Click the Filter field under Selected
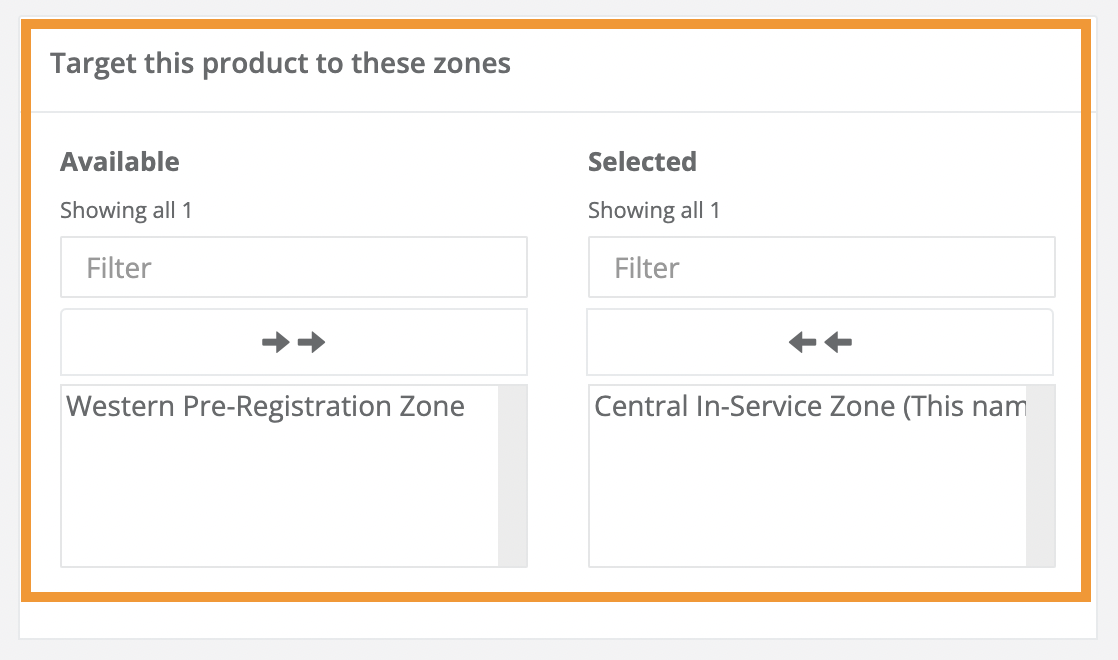The width and height of the screenshot is (1118, 660). 820,267
